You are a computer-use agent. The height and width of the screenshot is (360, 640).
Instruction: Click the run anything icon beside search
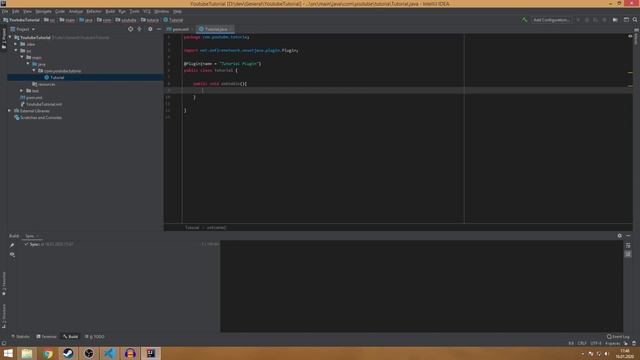626,20
